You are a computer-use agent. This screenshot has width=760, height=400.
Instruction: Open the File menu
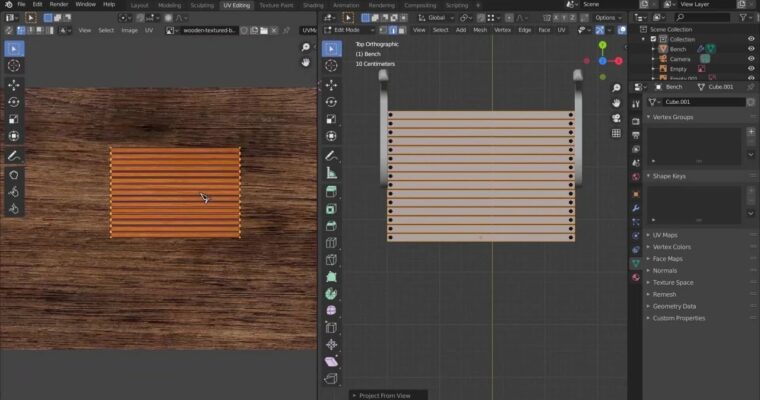pyautogui.click(x=21, y=4)
